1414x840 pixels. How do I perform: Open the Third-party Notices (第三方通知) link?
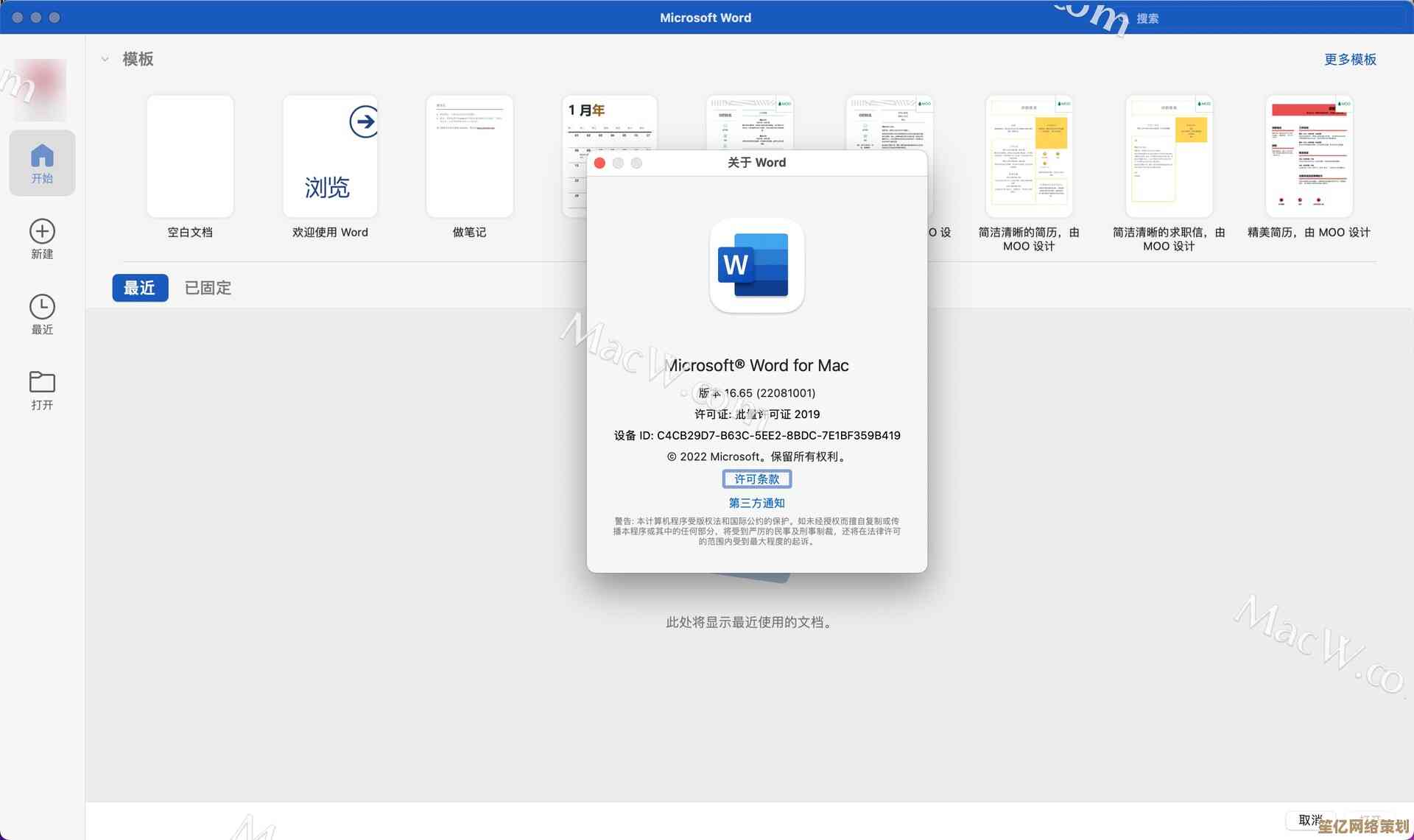(756, 503)
